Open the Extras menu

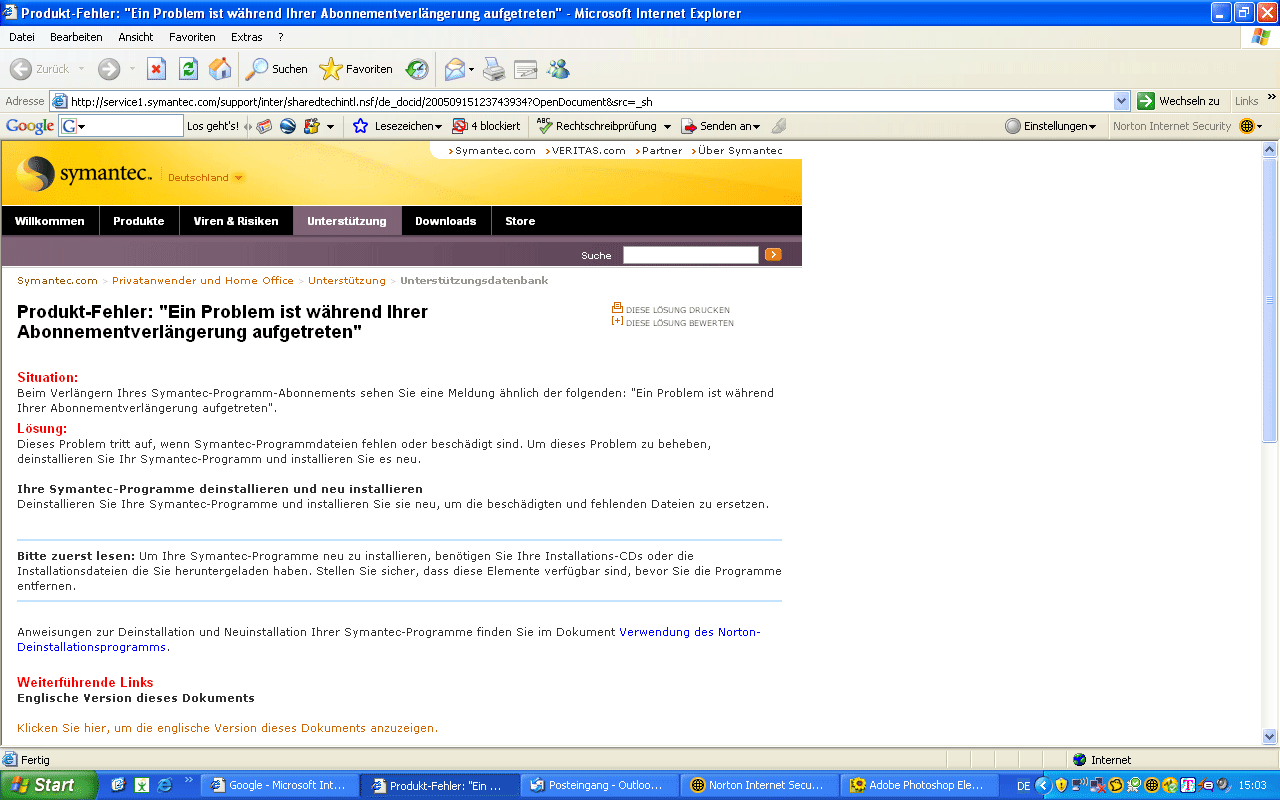247,37
